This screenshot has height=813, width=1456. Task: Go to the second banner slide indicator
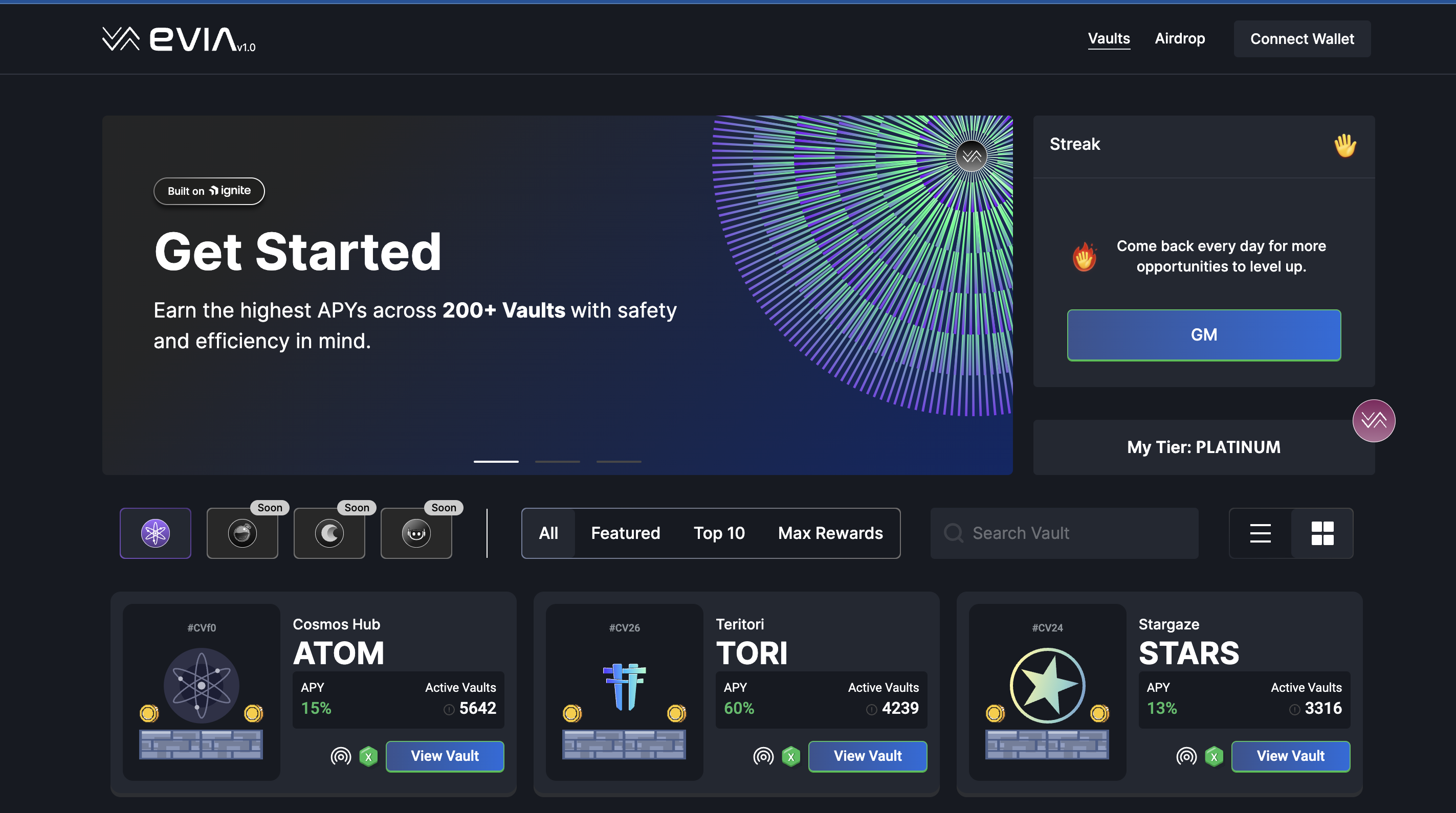tap(557, 461)
